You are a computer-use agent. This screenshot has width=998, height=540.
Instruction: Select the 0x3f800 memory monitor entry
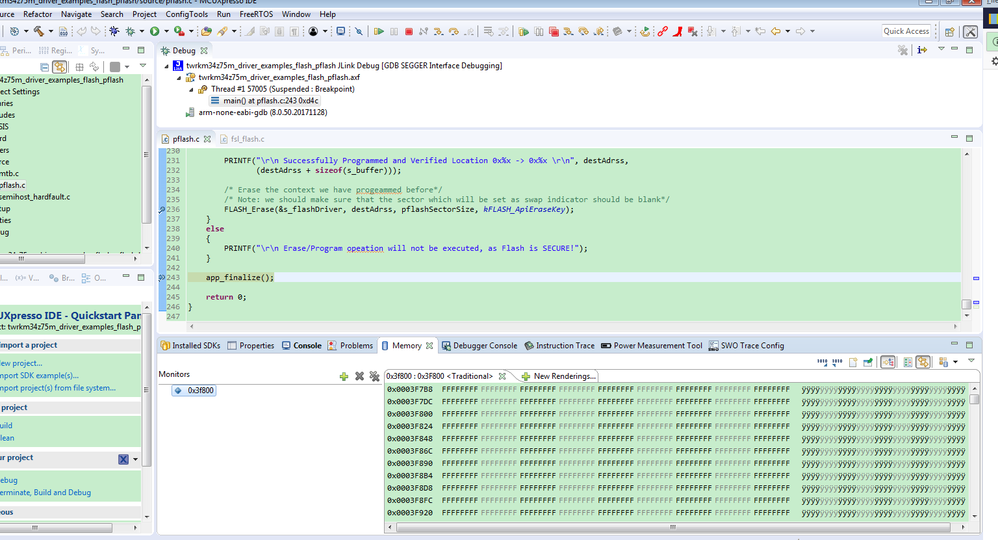194,390
